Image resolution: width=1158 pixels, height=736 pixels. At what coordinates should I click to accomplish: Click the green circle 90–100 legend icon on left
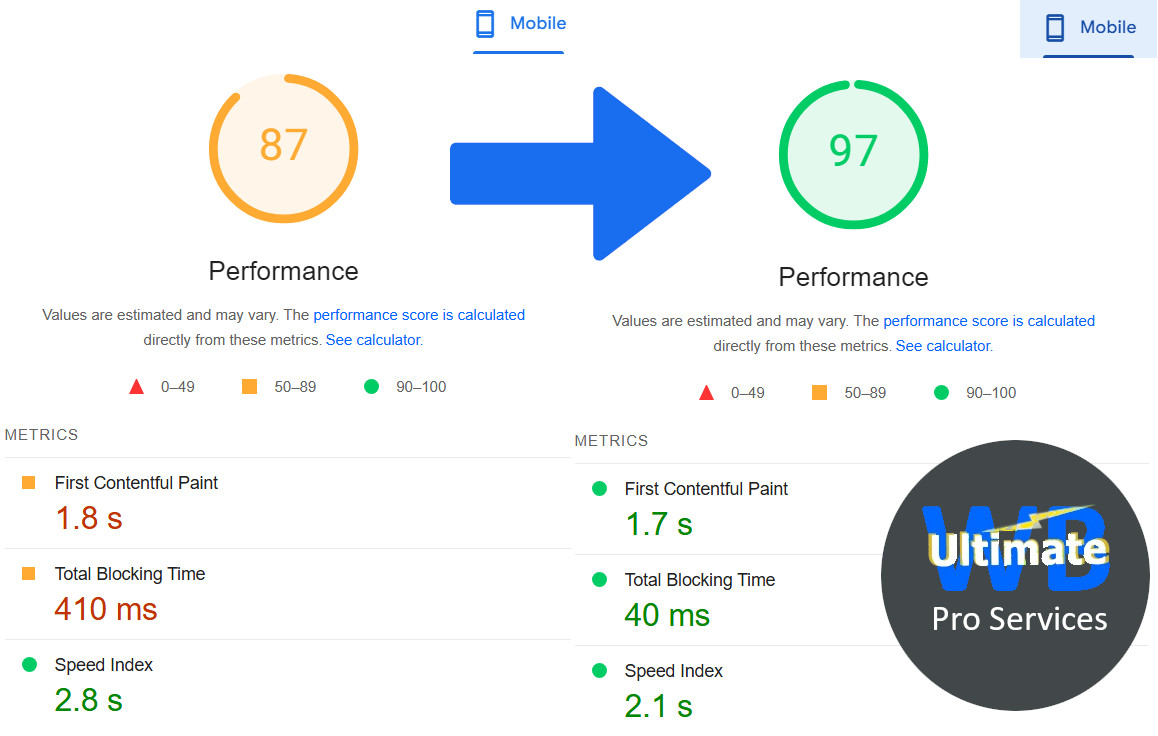[372, 387]
